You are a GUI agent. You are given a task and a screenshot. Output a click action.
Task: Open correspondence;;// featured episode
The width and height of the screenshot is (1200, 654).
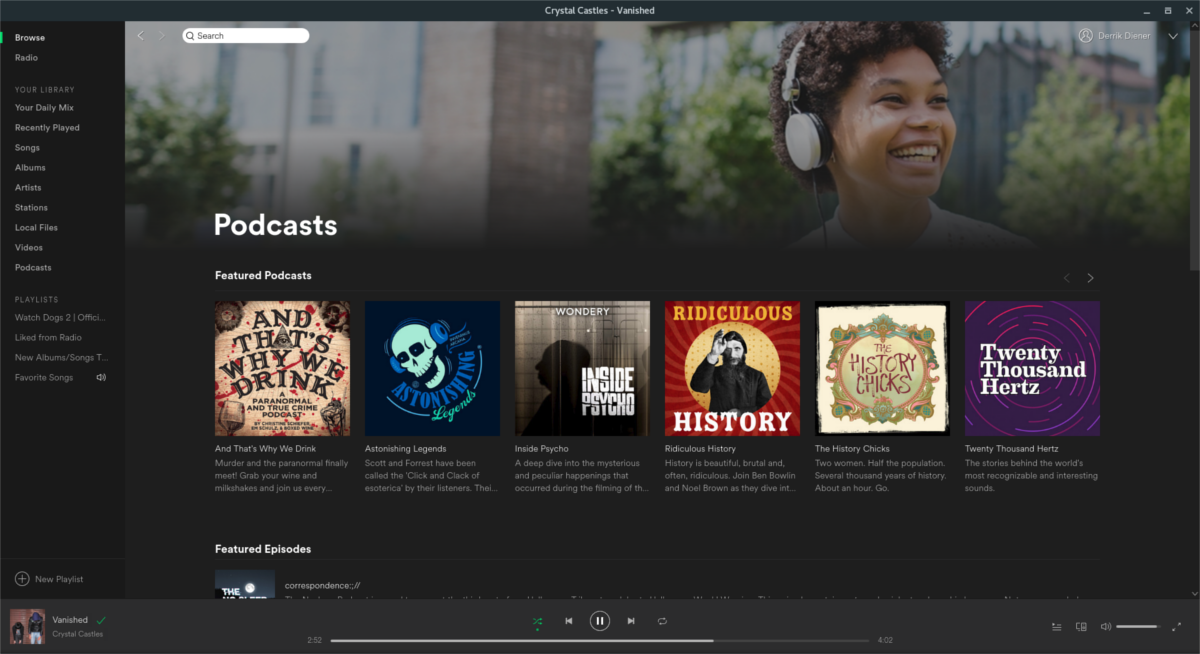click(323, 585)
